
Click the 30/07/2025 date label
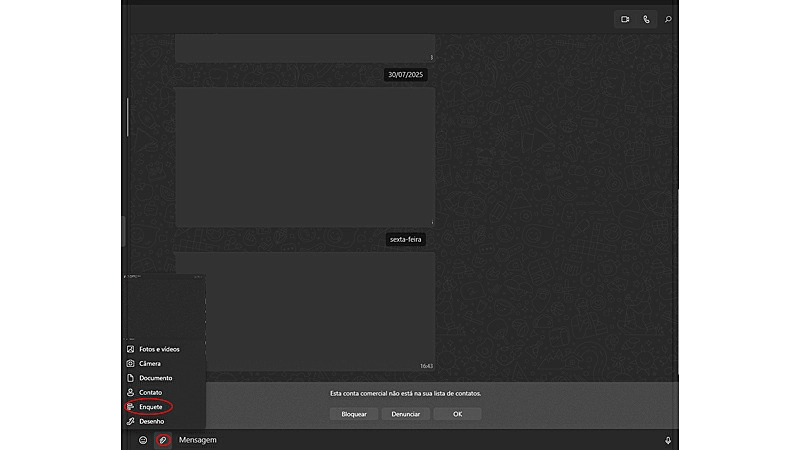point(406,74)
